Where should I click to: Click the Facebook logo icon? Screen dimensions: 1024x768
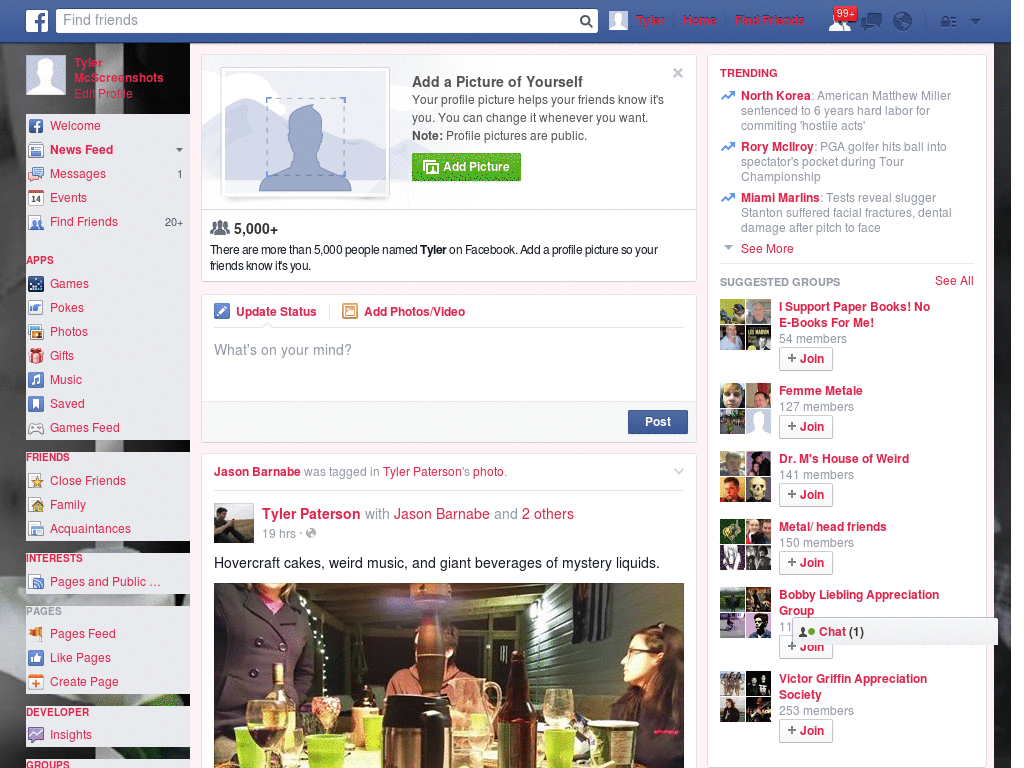point(37,21)
